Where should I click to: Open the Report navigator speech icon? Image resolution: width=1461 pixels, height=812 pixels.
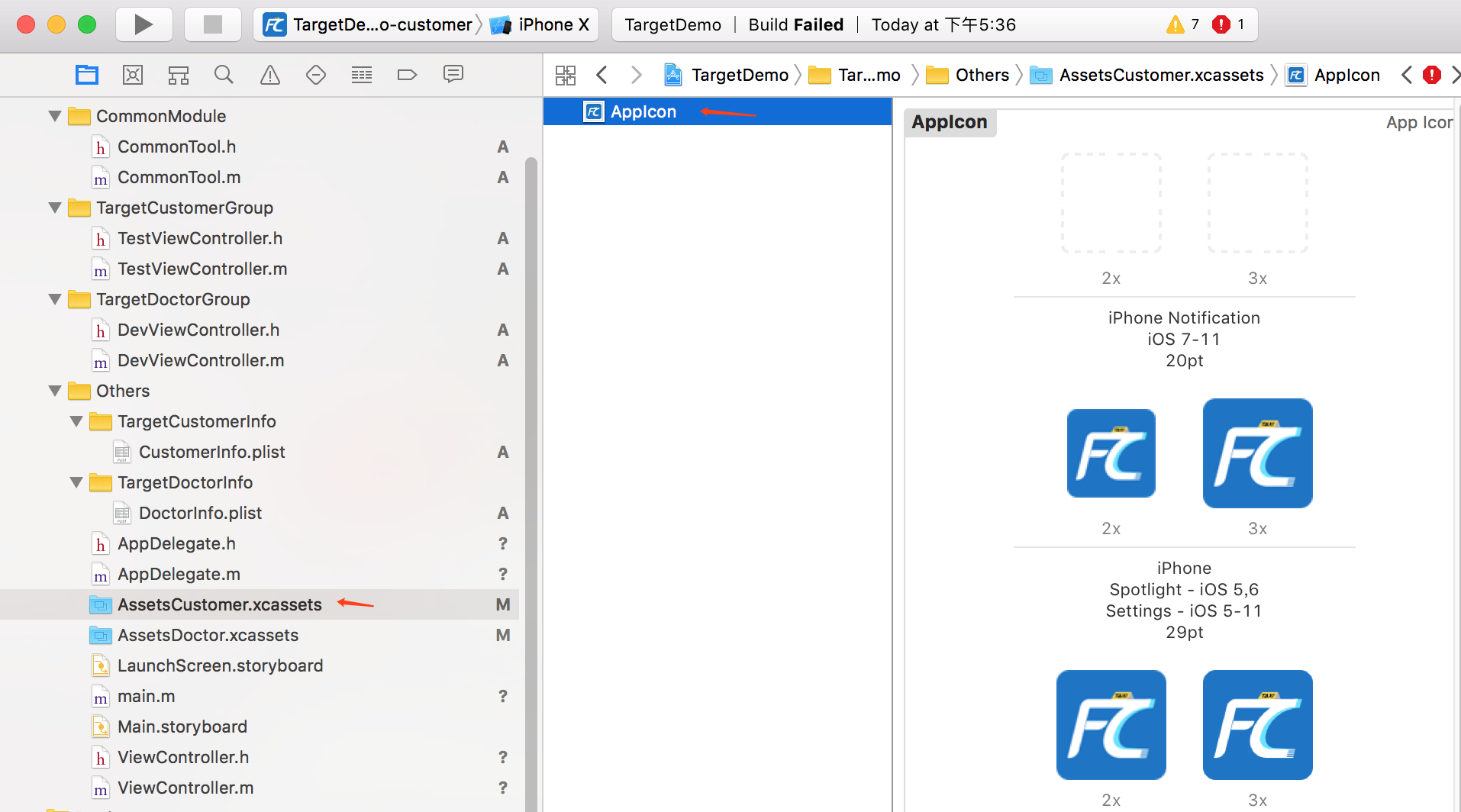pyautogui.click(x=453, y=74)
